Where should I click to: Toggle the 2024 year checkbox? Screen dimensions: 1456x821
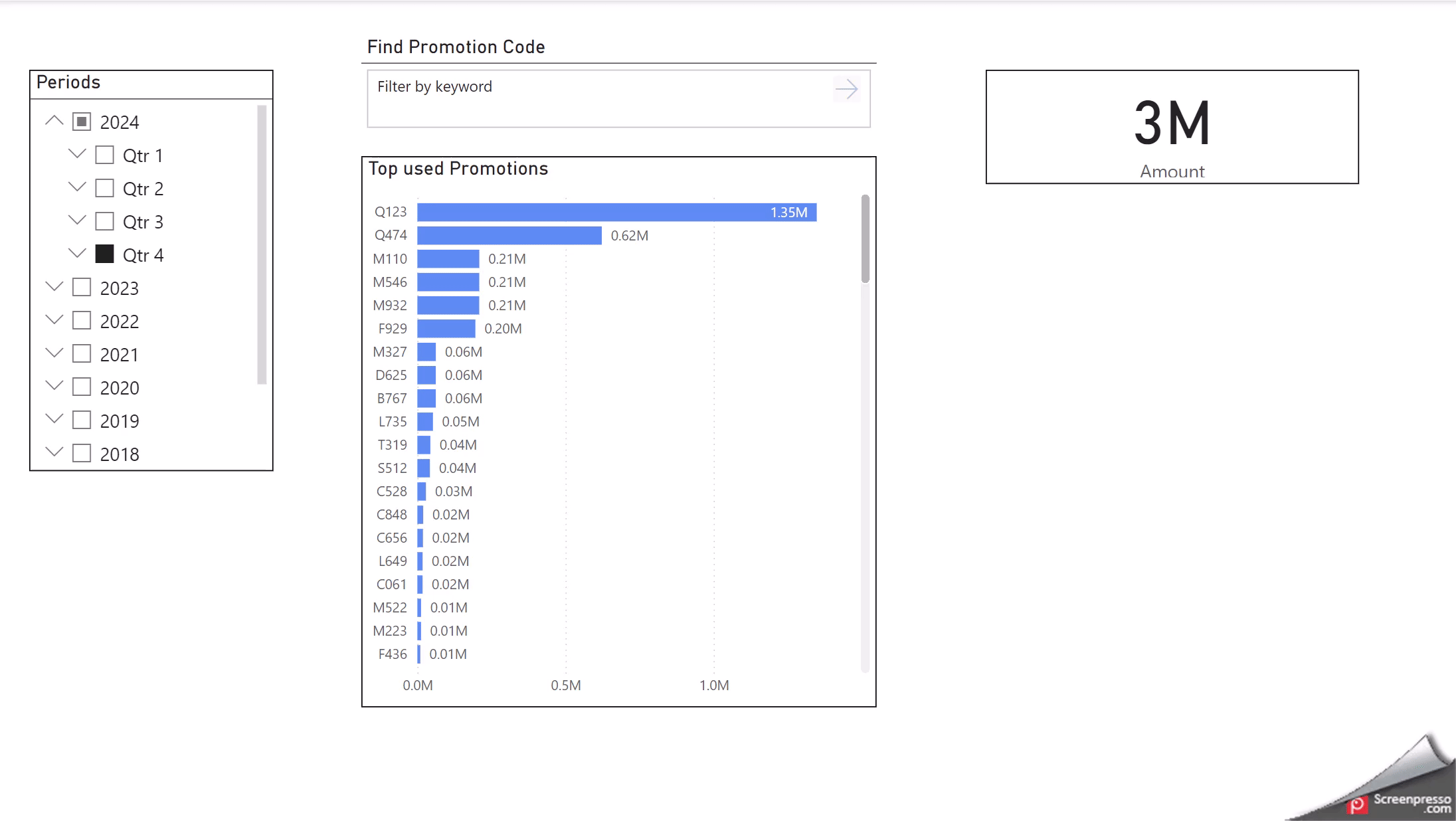(x=82, y=122)
